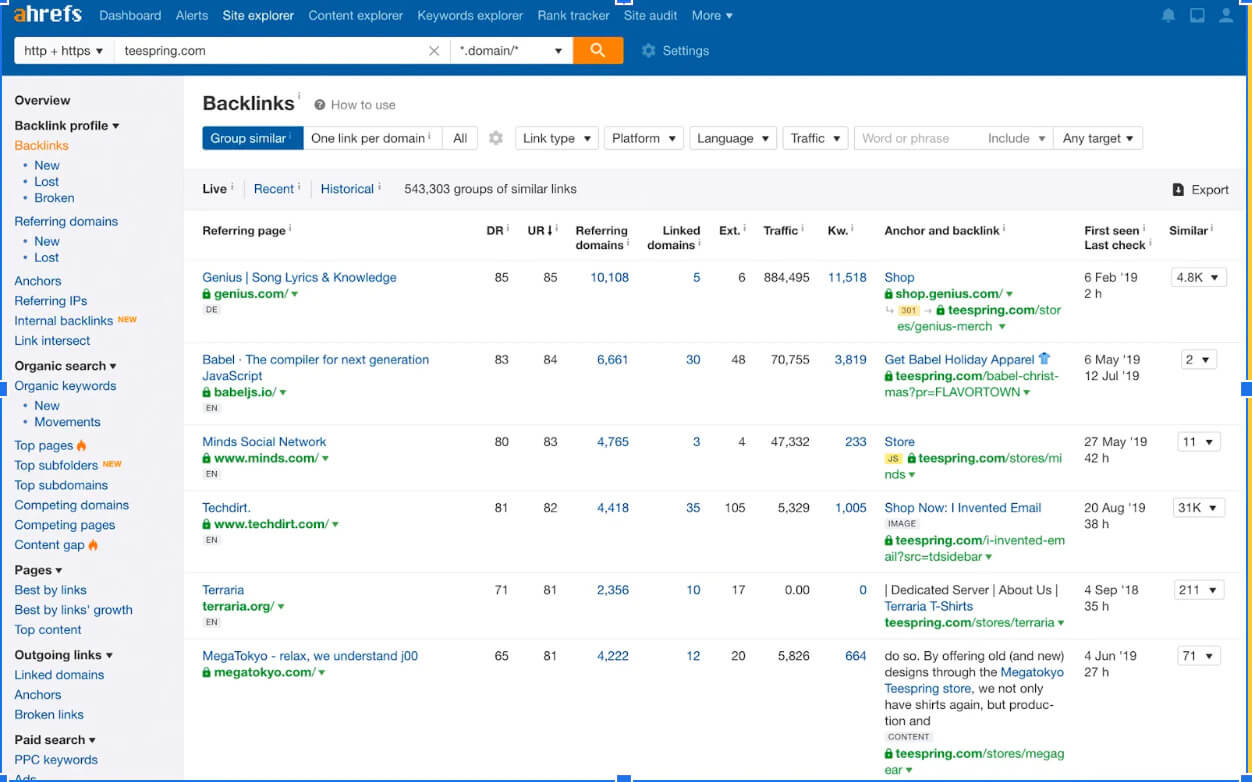
Task: Open Competing domains in the sidebar
Action: 72,505
